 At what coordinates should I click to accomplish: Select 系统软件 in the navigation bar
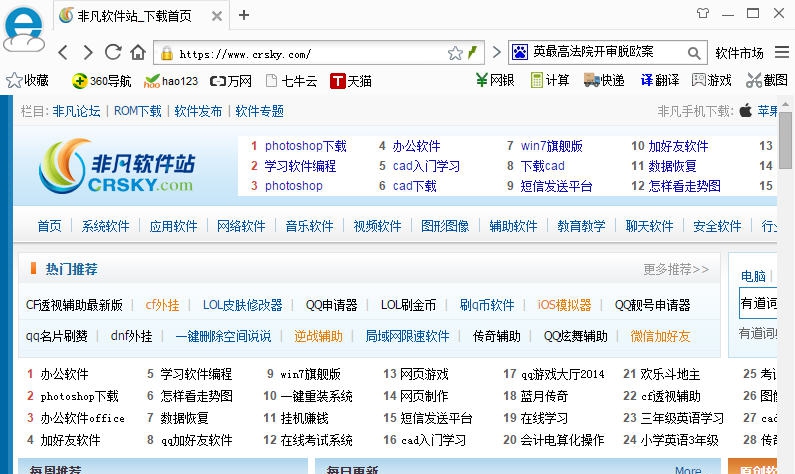click(105, 226)
